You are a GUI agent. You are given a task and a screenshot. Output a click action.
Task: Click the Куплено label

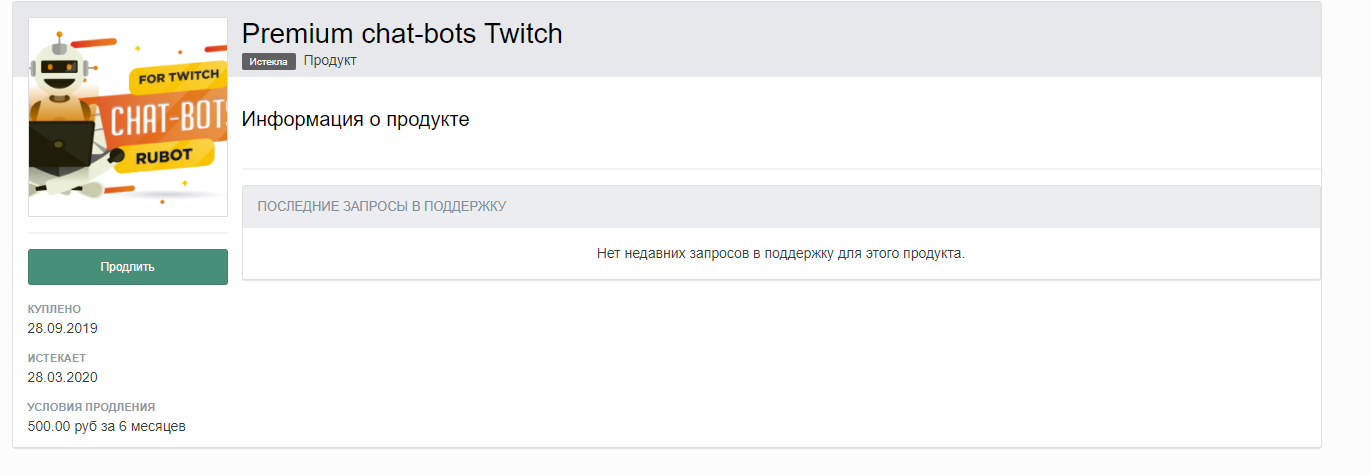pyautogui.click(x=54, y=309)
